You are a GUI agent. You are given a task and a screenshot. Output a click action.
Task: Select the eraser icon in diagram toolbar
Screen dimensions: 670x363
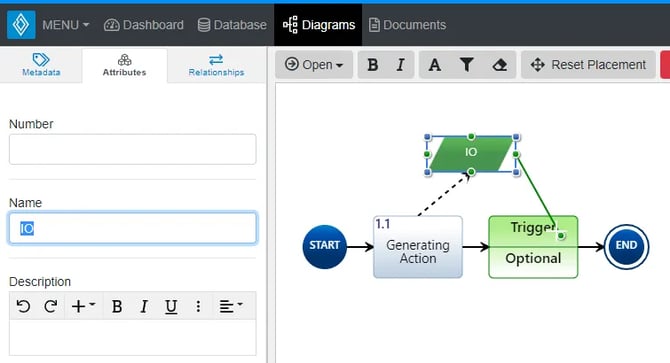tap(500, 65)
